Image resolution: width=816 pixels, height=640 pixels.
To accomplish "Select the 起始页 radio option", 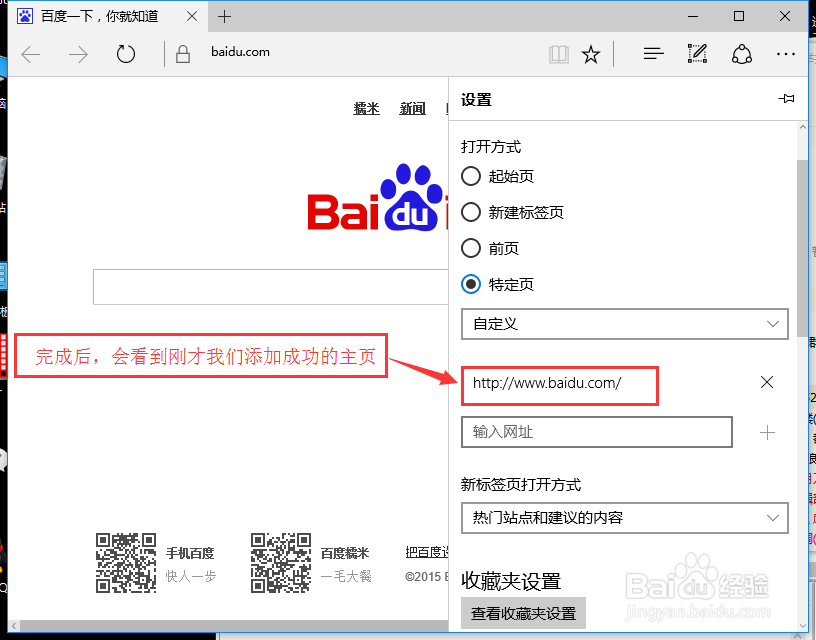I will click(471, 176).
